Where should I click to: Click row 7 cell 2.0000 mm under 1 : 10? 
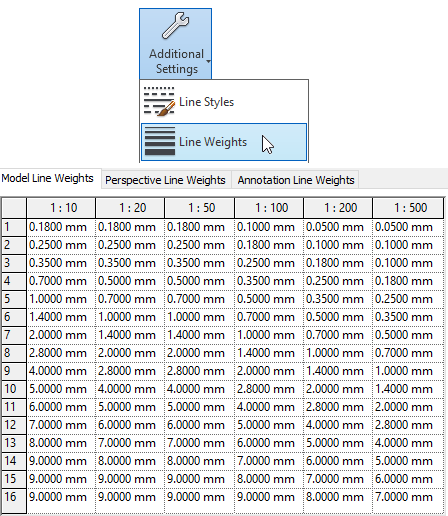click(x=61, y=335)
